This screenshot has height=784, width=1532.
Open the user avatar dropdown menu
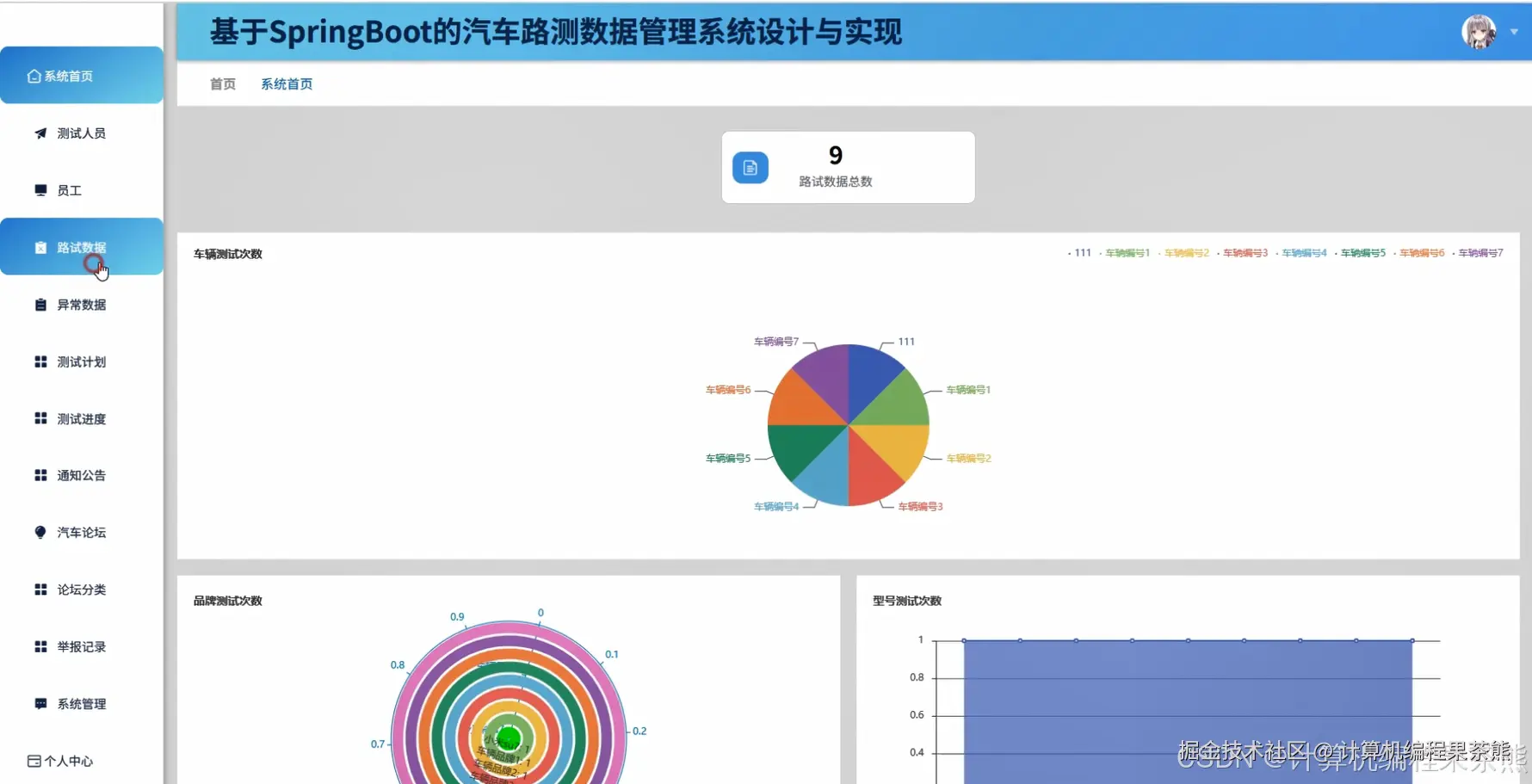point(1478,31)
